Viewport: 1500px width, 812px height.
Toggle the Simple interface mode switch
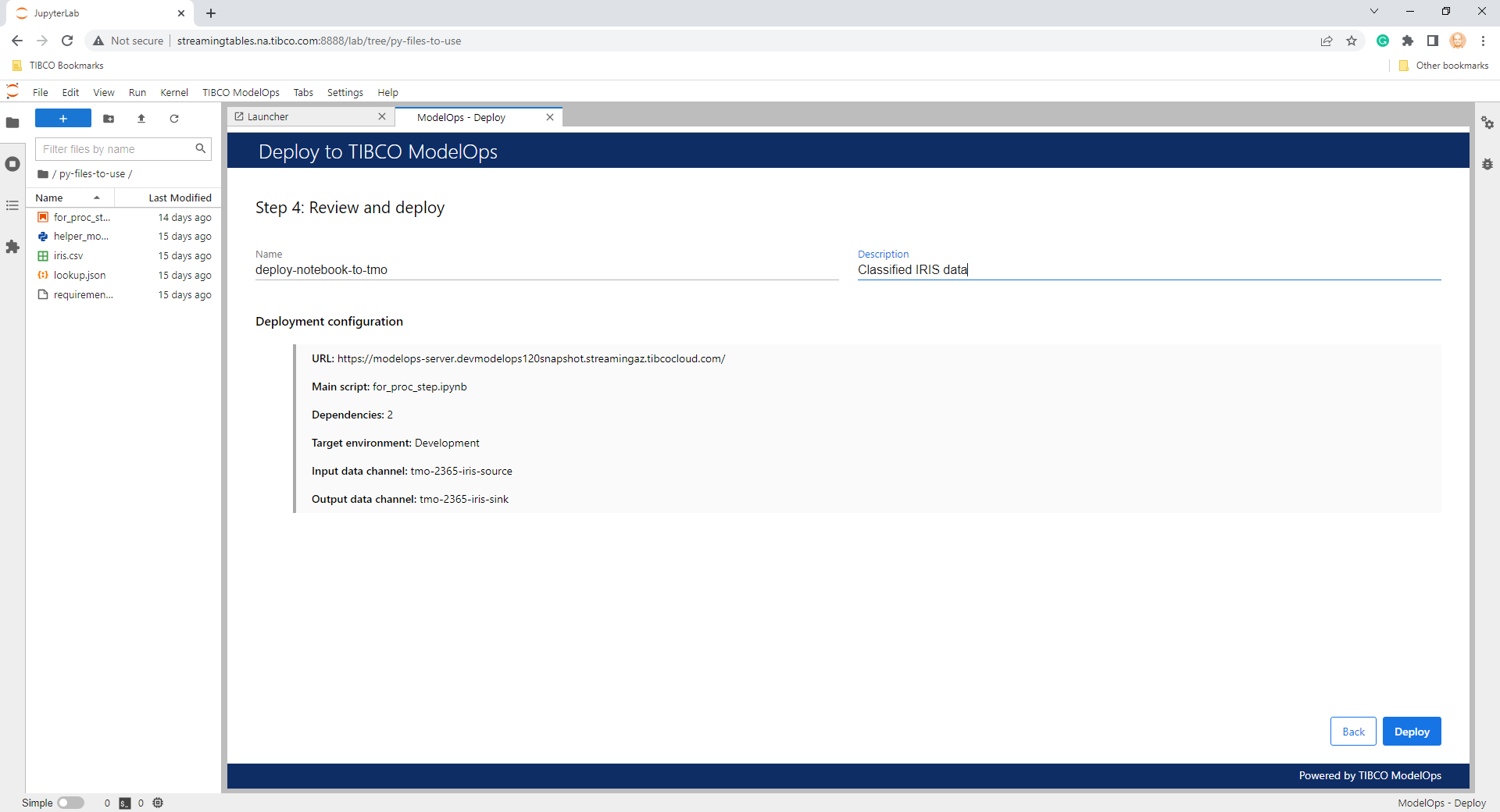70,803
